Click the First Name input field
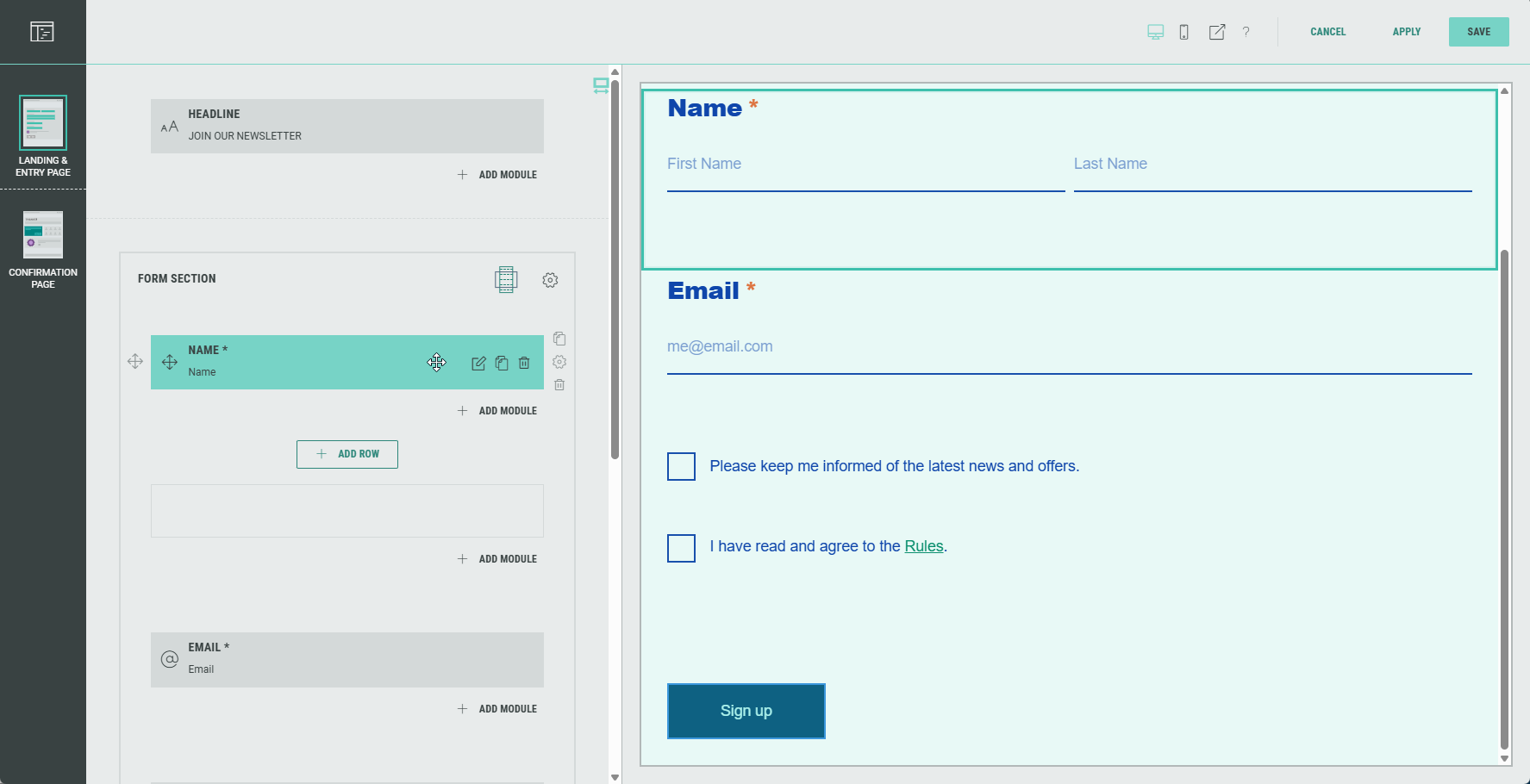 point(865,165)
